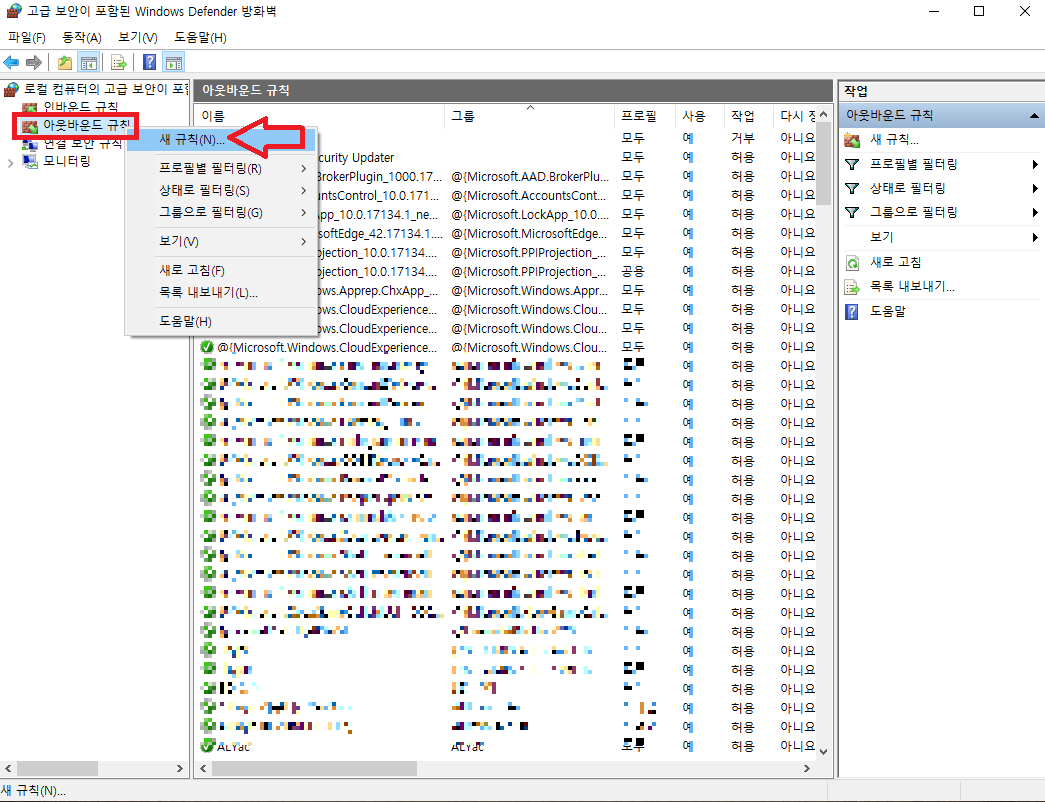
Task: Click the Back arrow toolbar icon
Action: pos(11,63)
